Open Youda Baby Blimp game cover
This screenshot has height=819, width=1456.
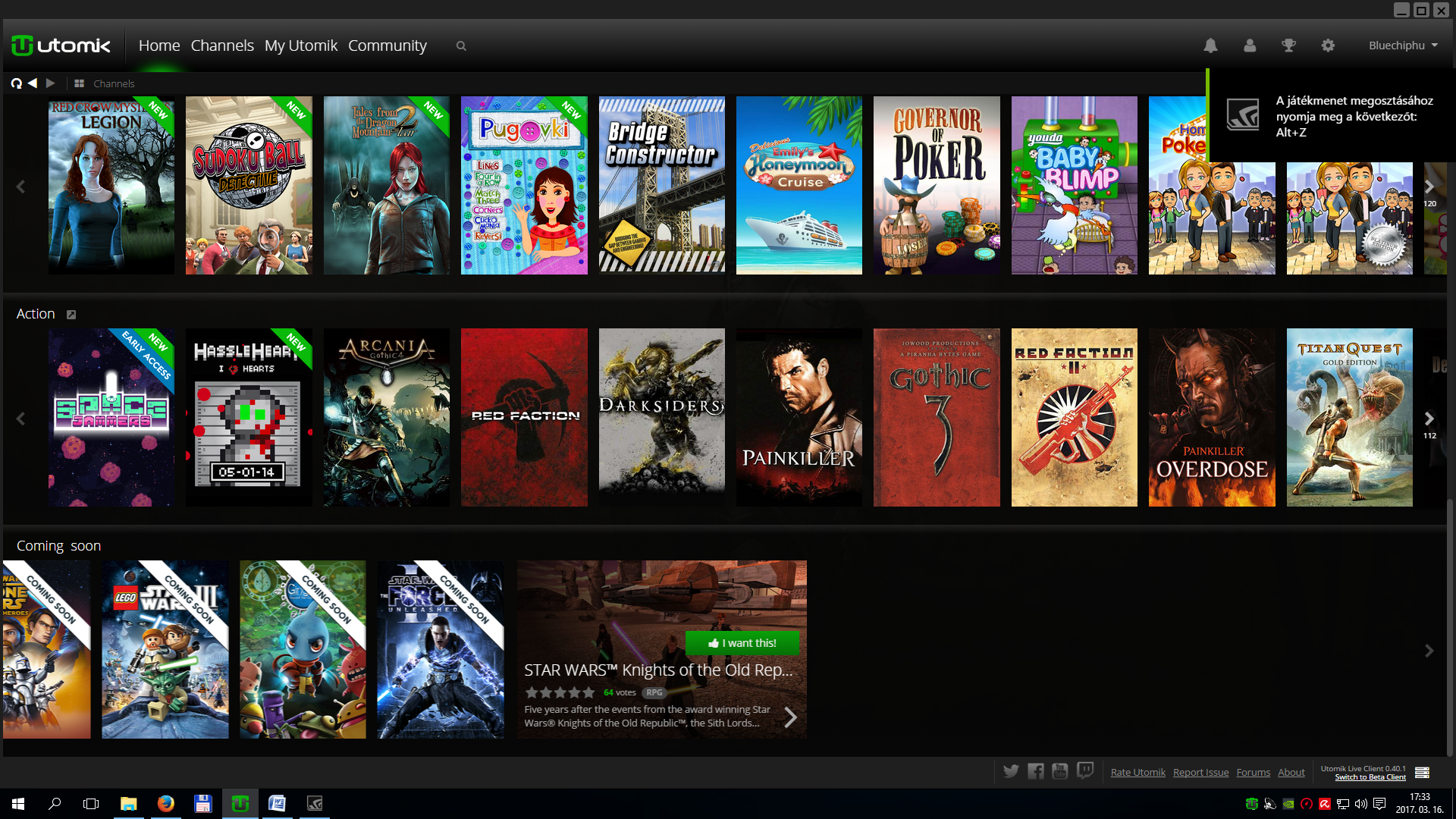(1074, 185)
